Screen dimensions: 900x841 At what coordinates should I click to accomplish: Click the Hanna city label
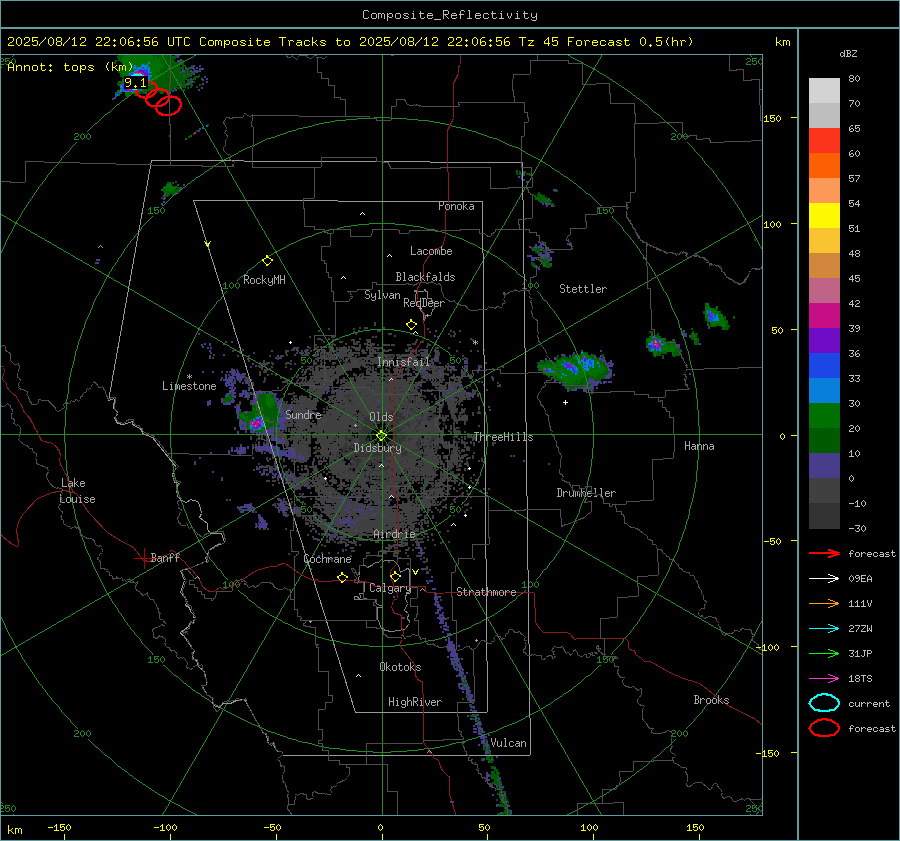click(x=699, y=446)
